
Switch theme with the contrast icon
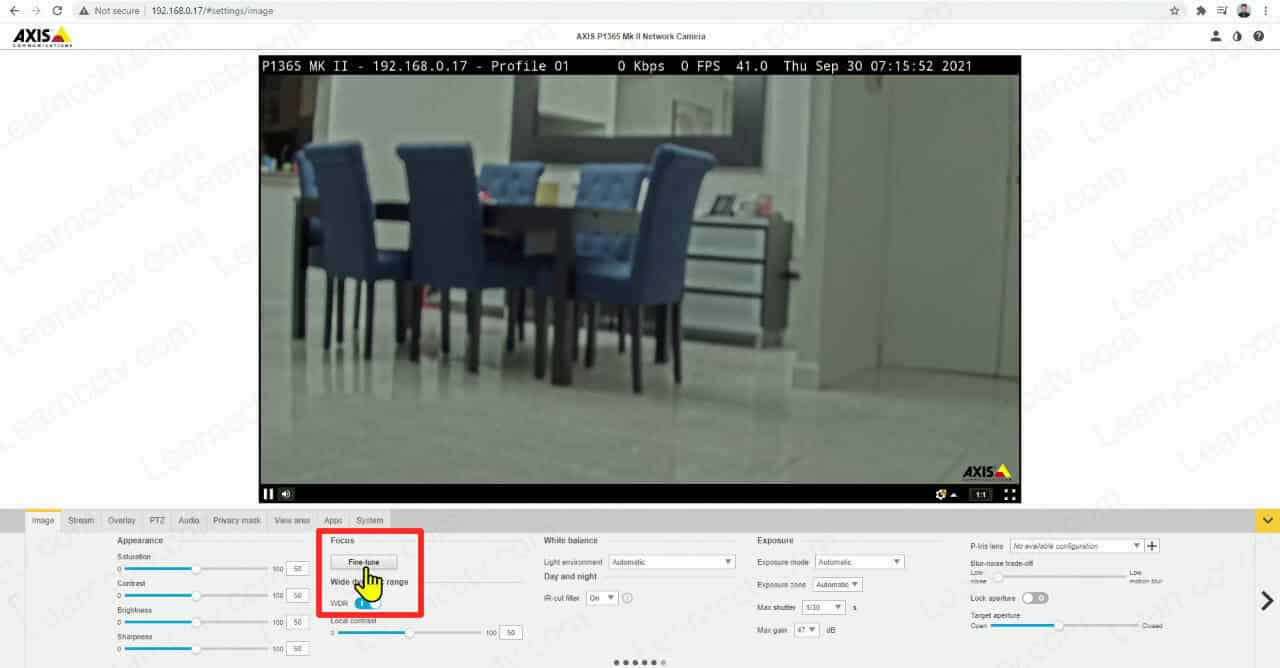pyautogui.click(x=1237, y=36)
